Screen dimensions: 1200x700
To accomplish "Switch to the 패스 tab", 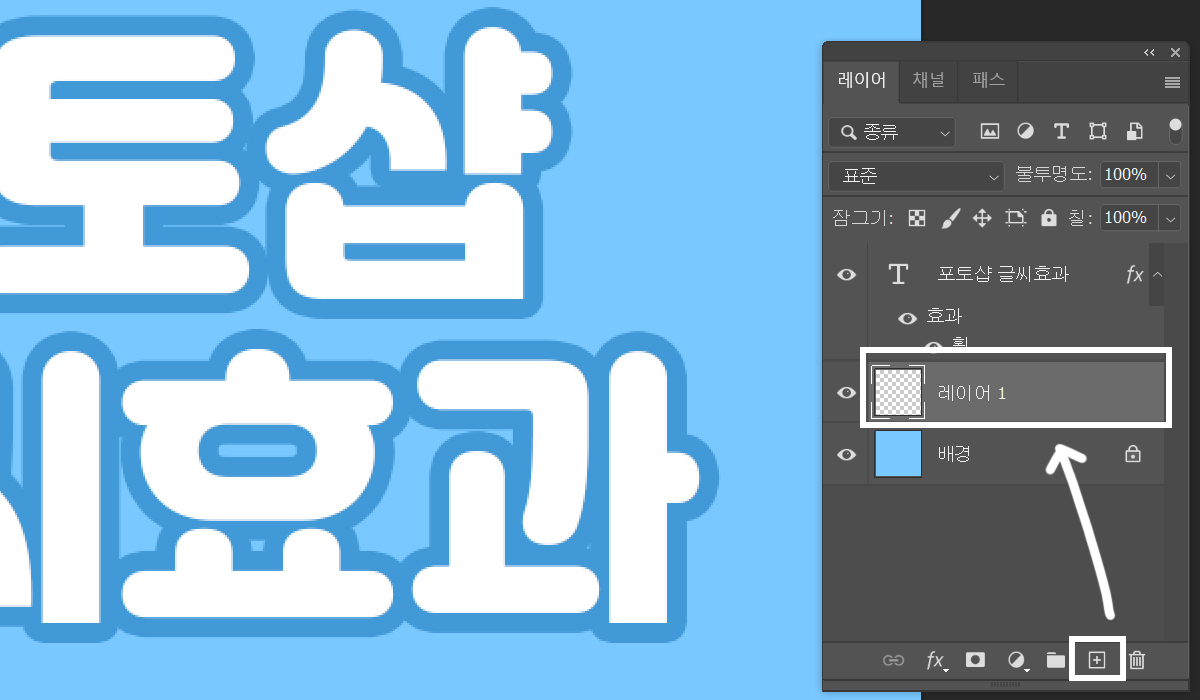I will tap(988, 80).
